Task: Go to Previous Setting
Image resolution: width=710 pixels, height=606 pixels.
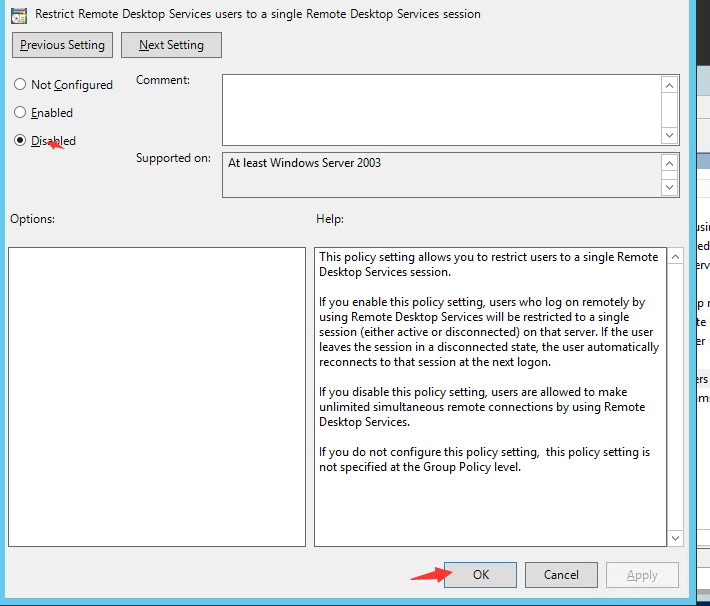Action: (x=62, y=45)
